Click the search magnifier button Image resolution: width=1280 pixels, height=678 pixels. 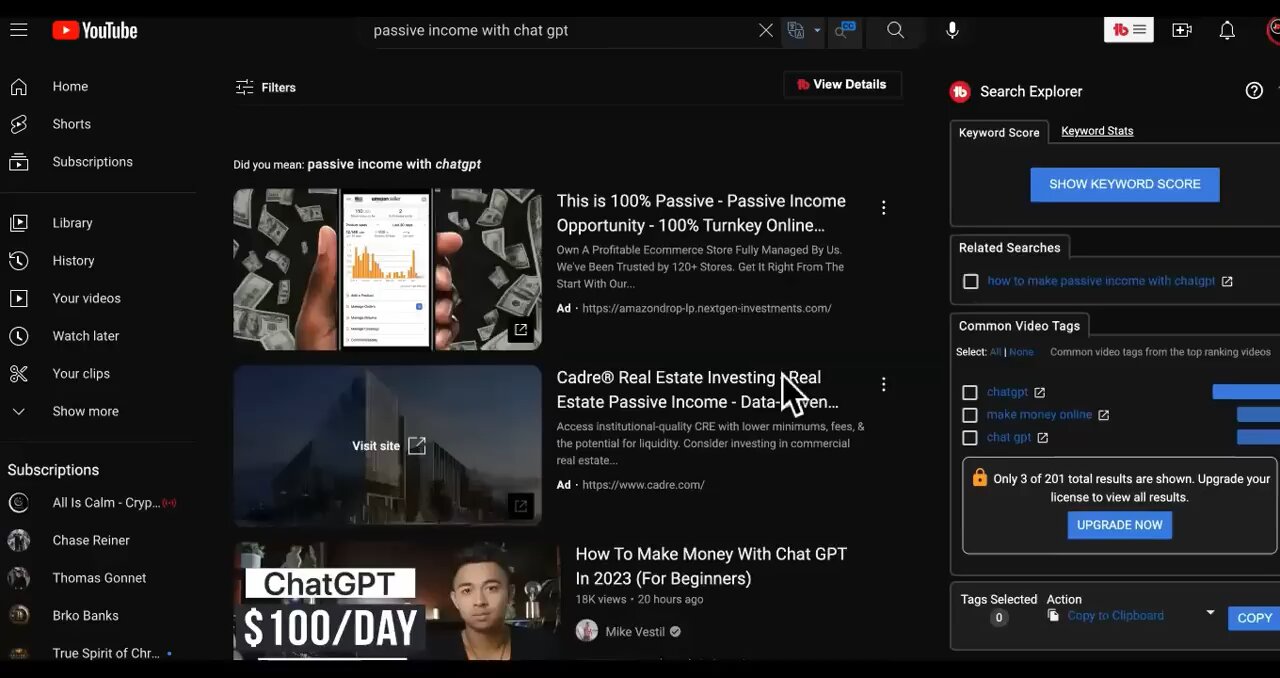(895, 30)
